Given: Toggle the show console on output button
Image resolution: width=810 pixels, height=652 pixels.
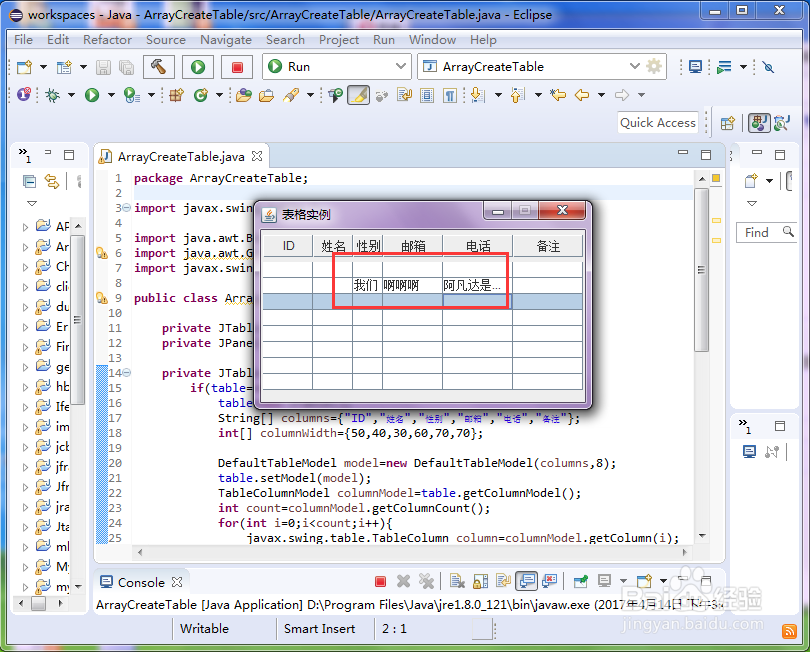Looking at the screenshot, I should point(526,581).
